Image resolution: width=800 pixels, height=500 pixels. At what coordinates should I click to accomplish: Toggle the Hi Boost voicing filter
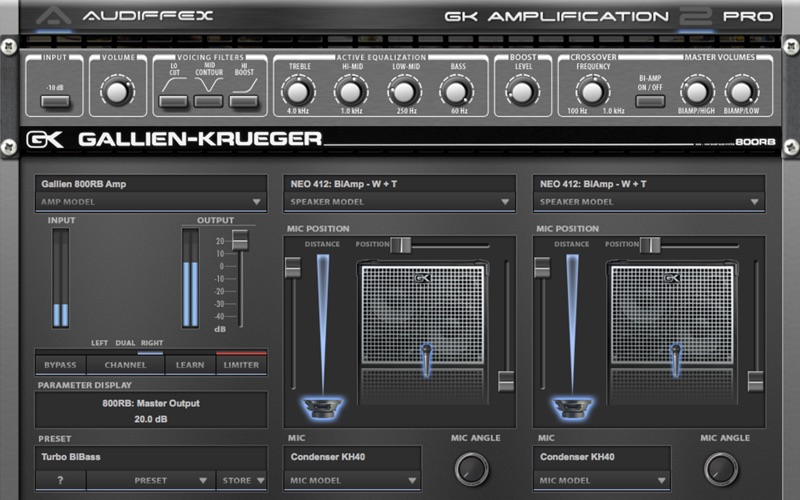coord(243,102)
